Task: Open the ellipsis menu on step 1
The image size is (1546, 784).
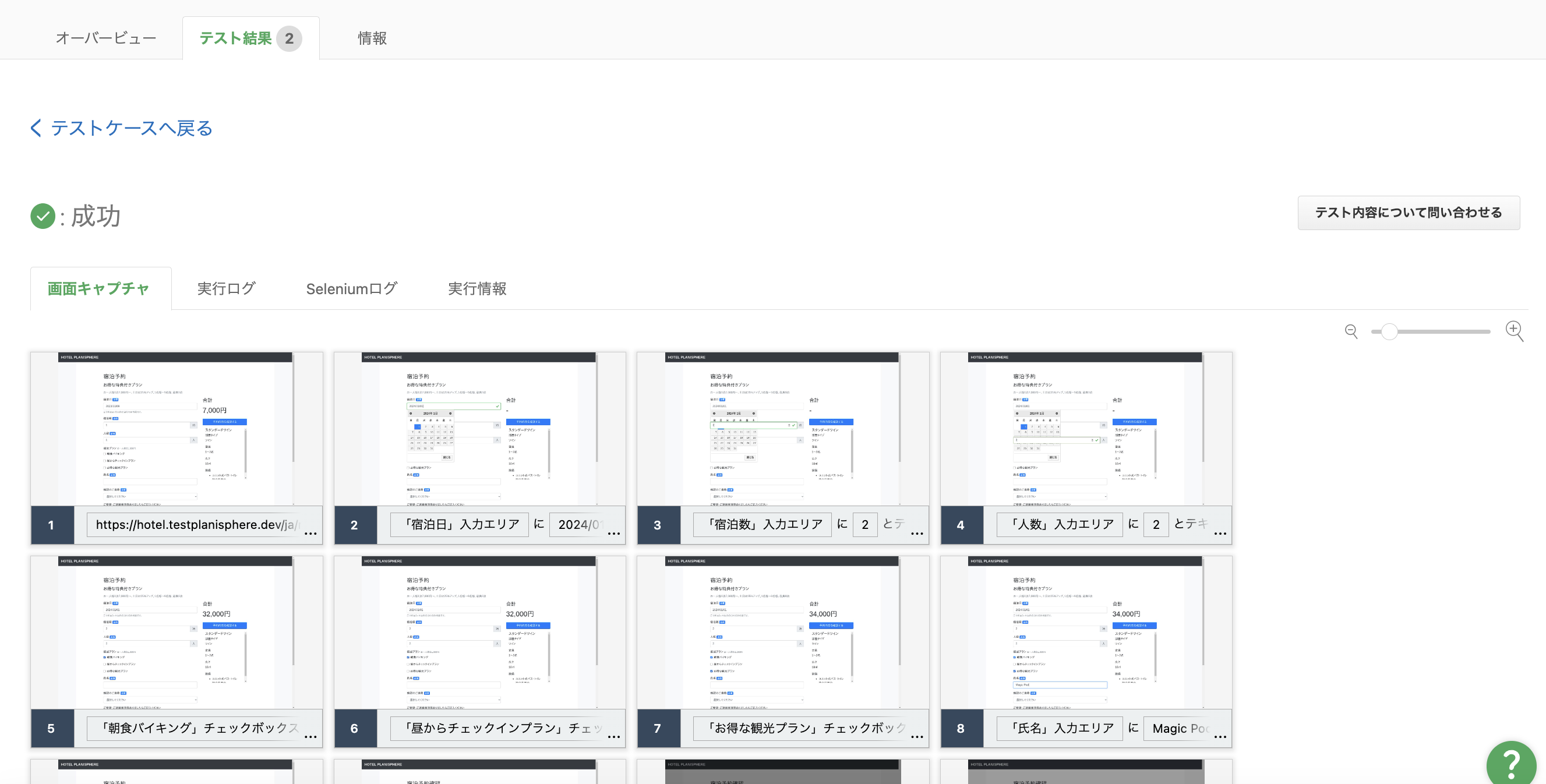Action: (x=310, y=533)
